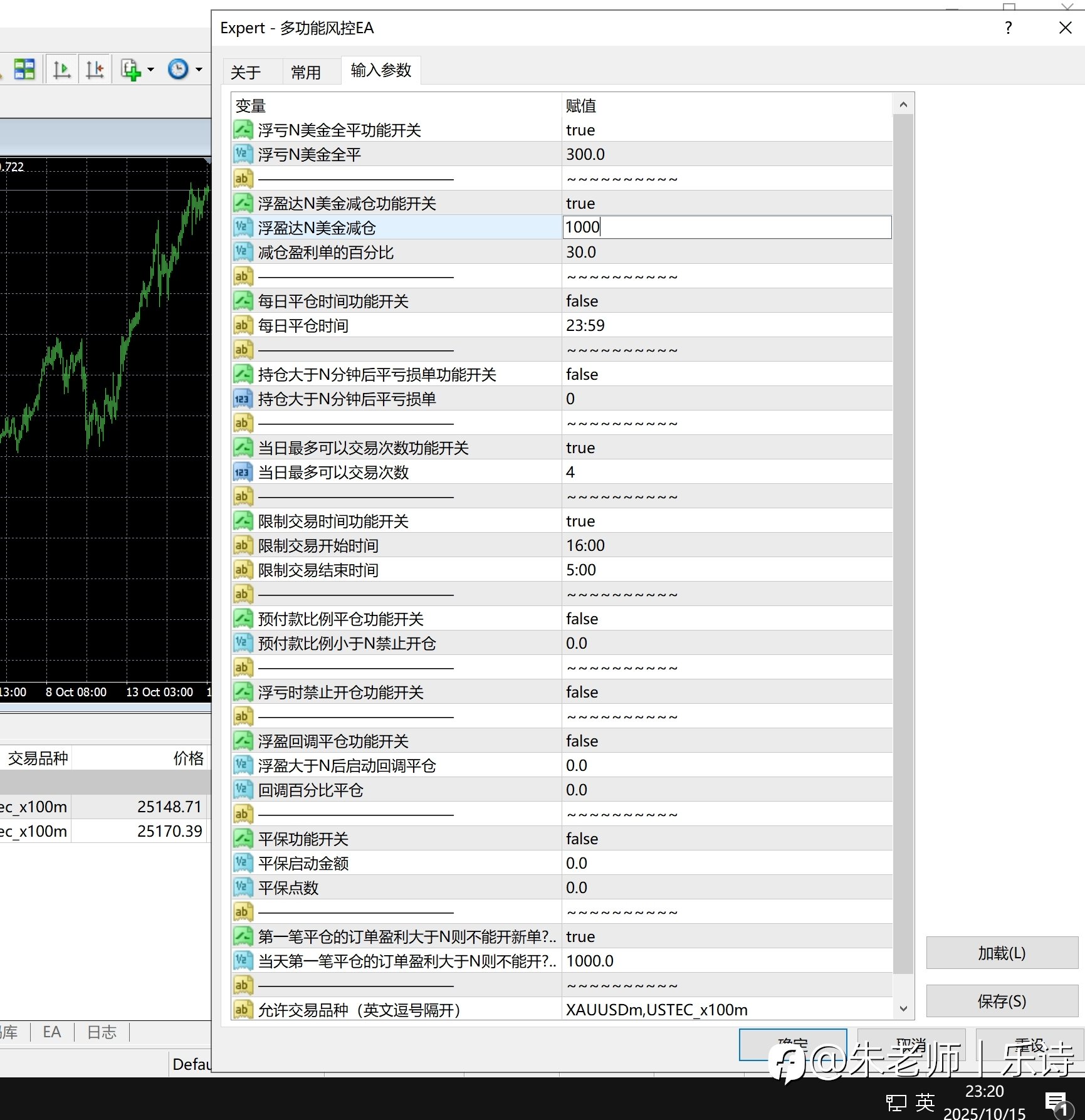Open the Windows notification center icon
Image resolution: width=1085 pixels, height=1120 pixels.
pos(1056,1102)
